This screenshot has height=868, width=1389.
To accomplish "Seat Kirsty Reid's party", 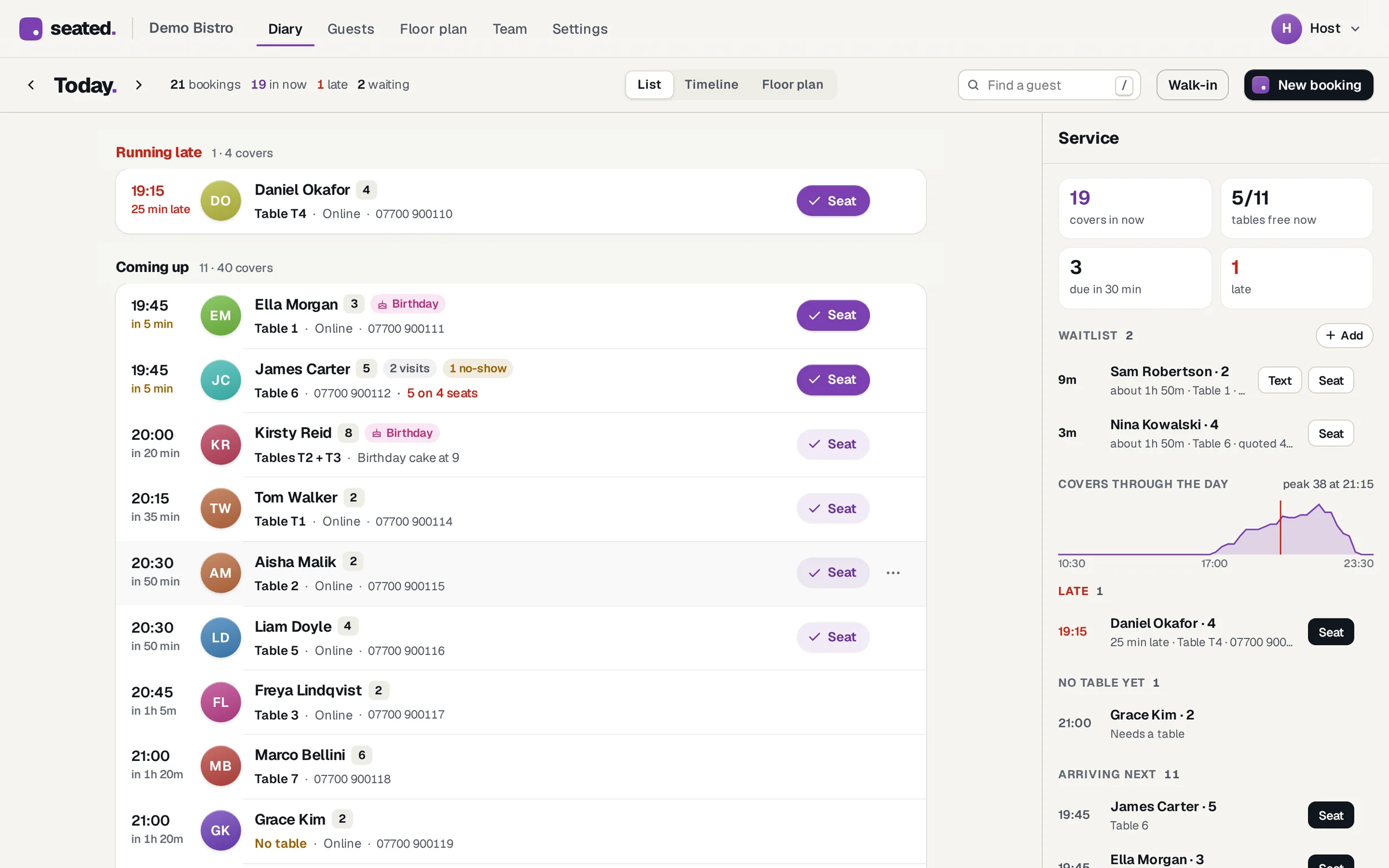I will click(833, 444).
